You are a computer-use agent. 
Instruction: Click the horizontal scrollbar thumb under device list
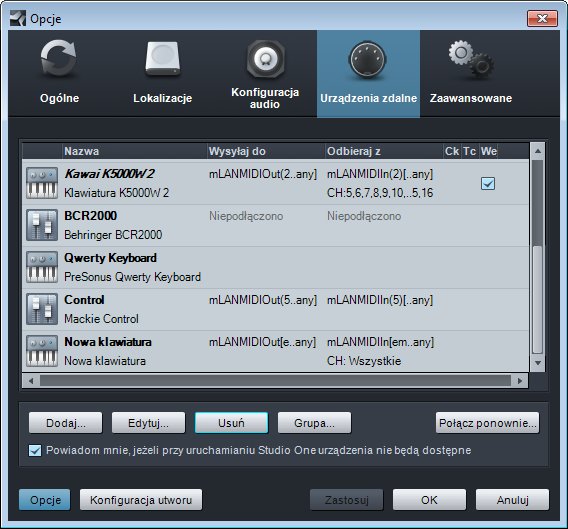tap(275, 381)
